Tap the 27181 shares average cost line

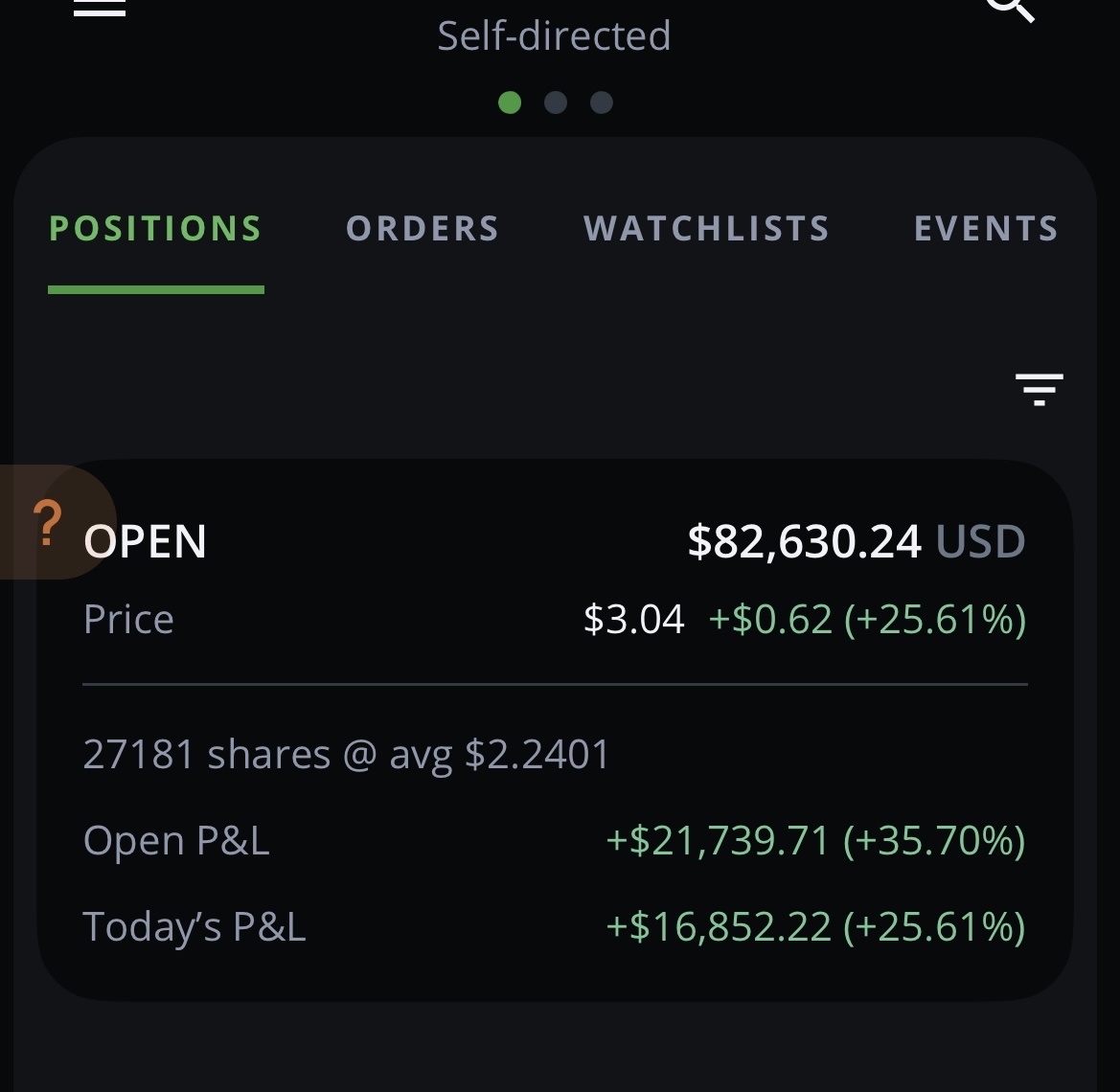click(347, 754)
